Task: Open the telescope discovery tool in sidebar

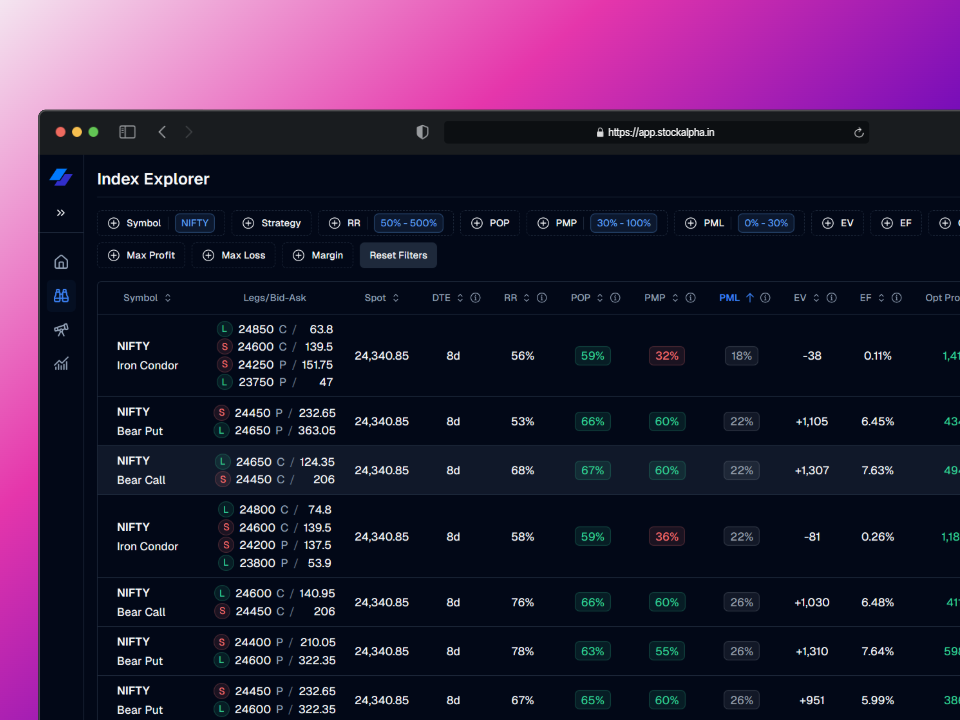Action: (61, 330)
